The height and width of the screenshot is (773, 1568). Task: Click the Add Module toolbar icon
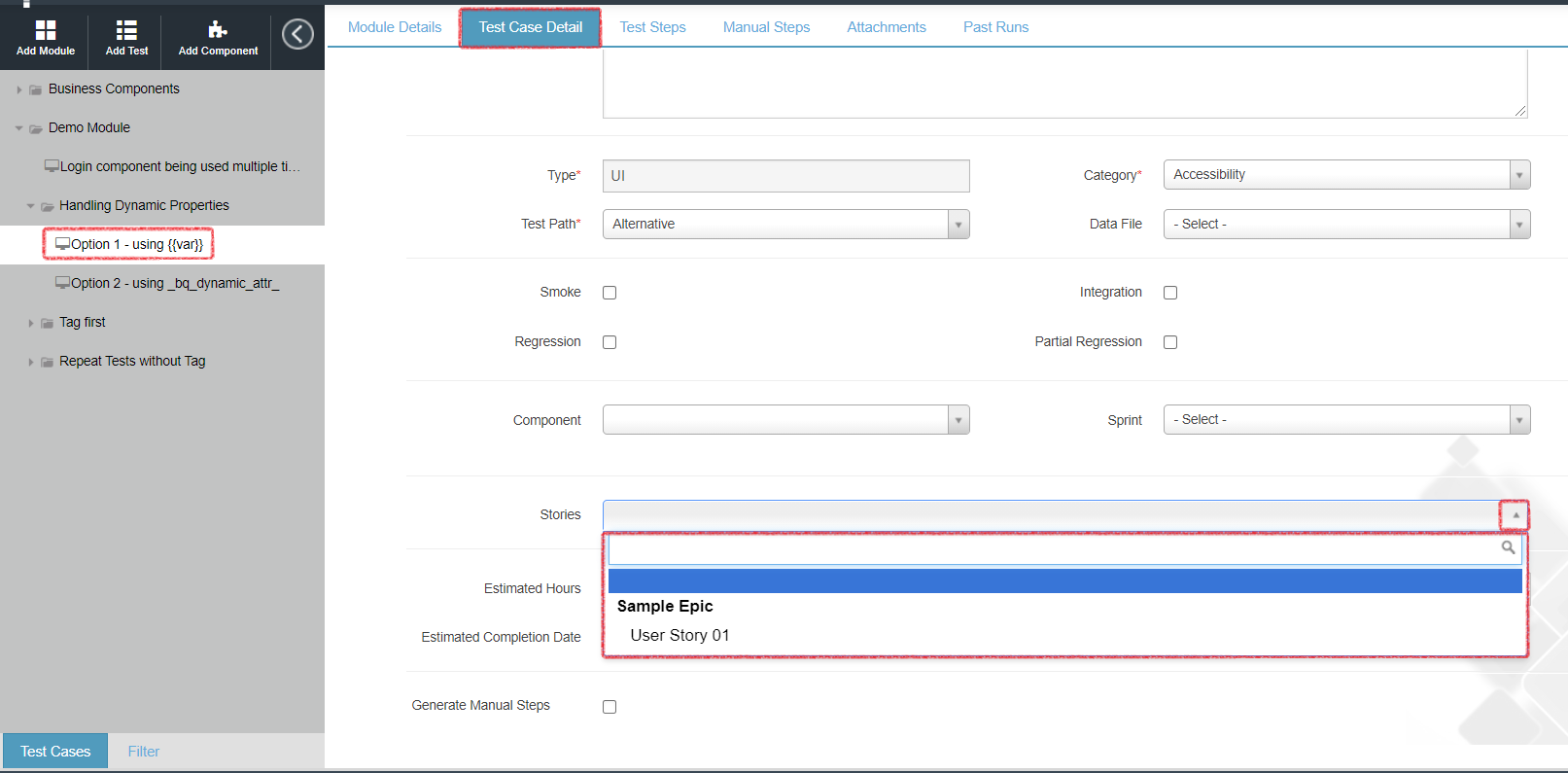(x=46, y=30)
